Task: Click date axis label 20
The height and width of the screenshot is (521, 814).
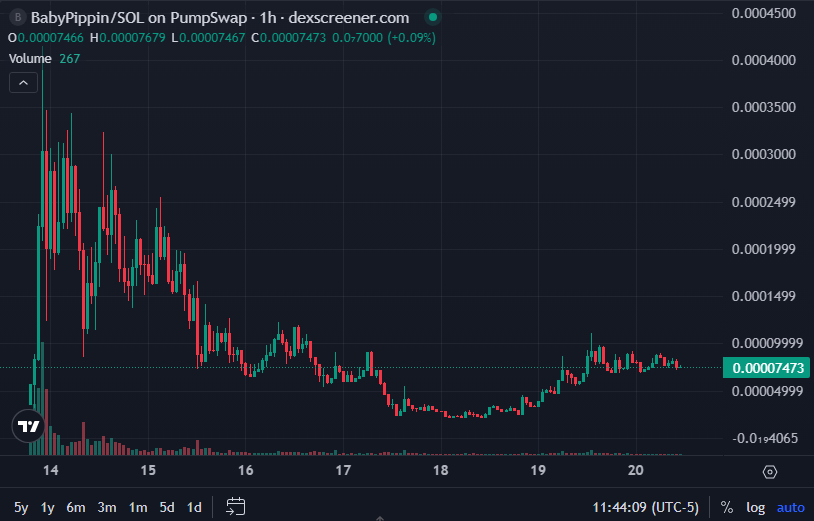Action: [x=635, y=471]
